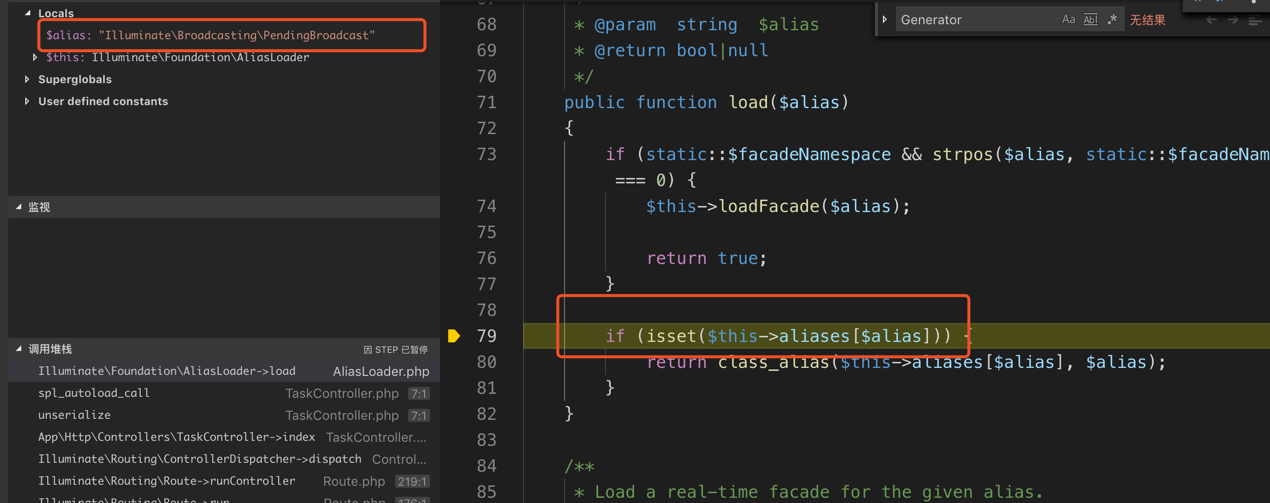Select Route->runController stack frame
This screenshot has height=503, width=1270.
(x=167, y=481)
